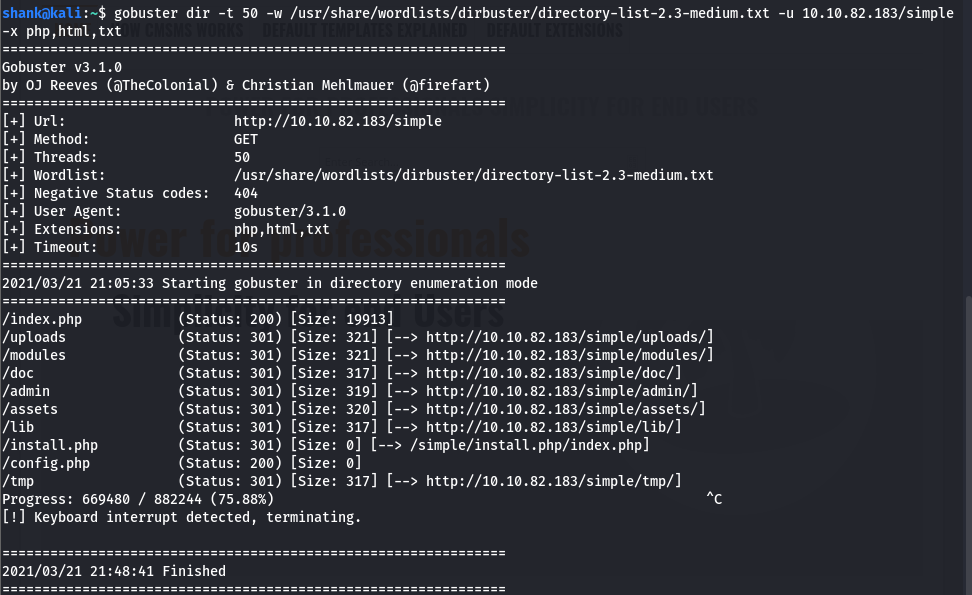972x595 pixels.
Task: Click the ^C interrupt marker
Action: (x=714, y=499)
